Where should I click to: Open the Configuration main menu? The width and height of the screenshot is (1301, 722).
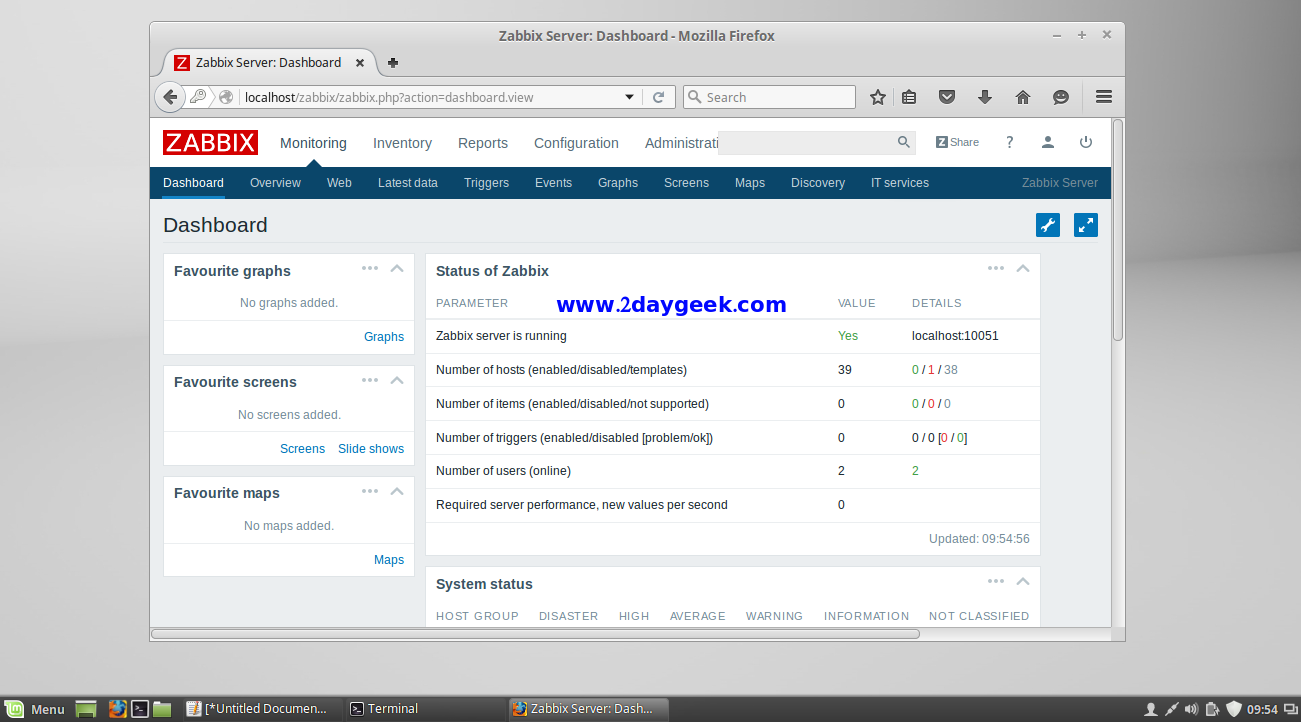[576, 143]
